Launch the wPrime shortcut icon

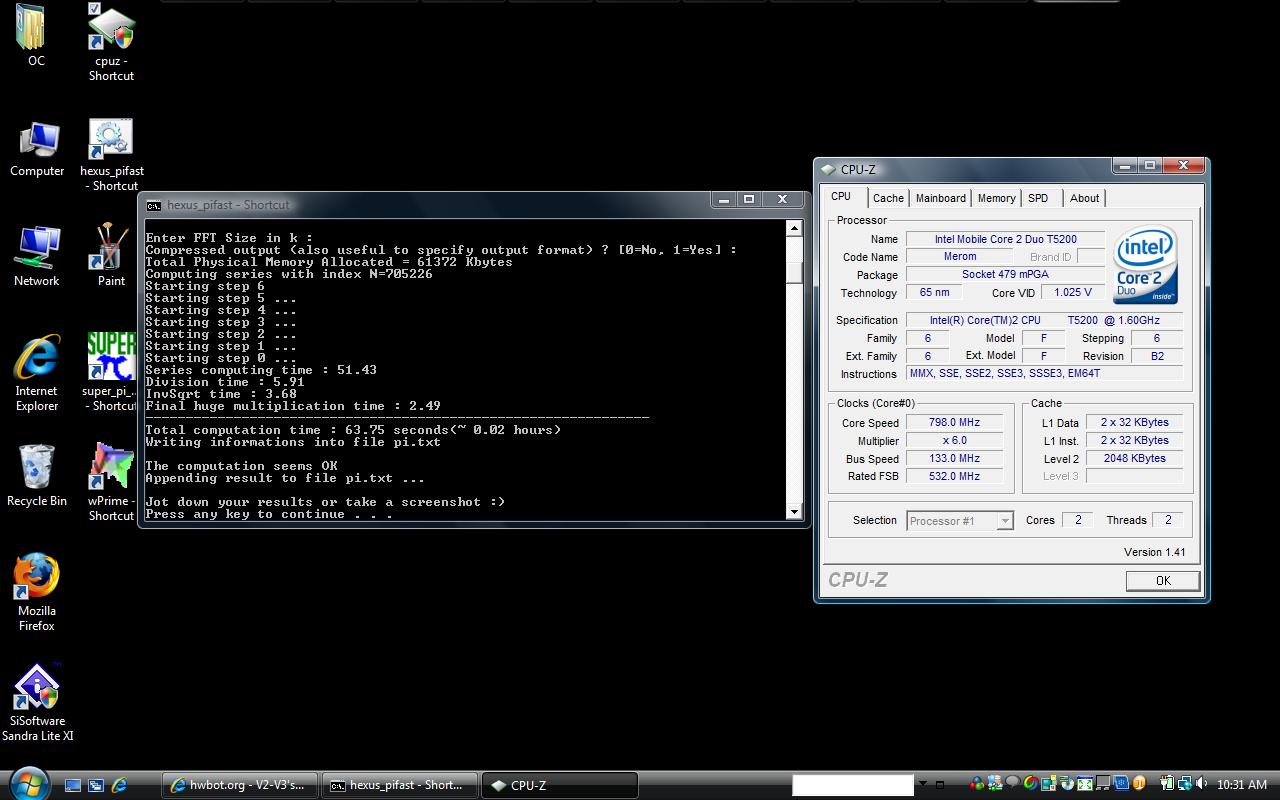(x=111, y=481)
